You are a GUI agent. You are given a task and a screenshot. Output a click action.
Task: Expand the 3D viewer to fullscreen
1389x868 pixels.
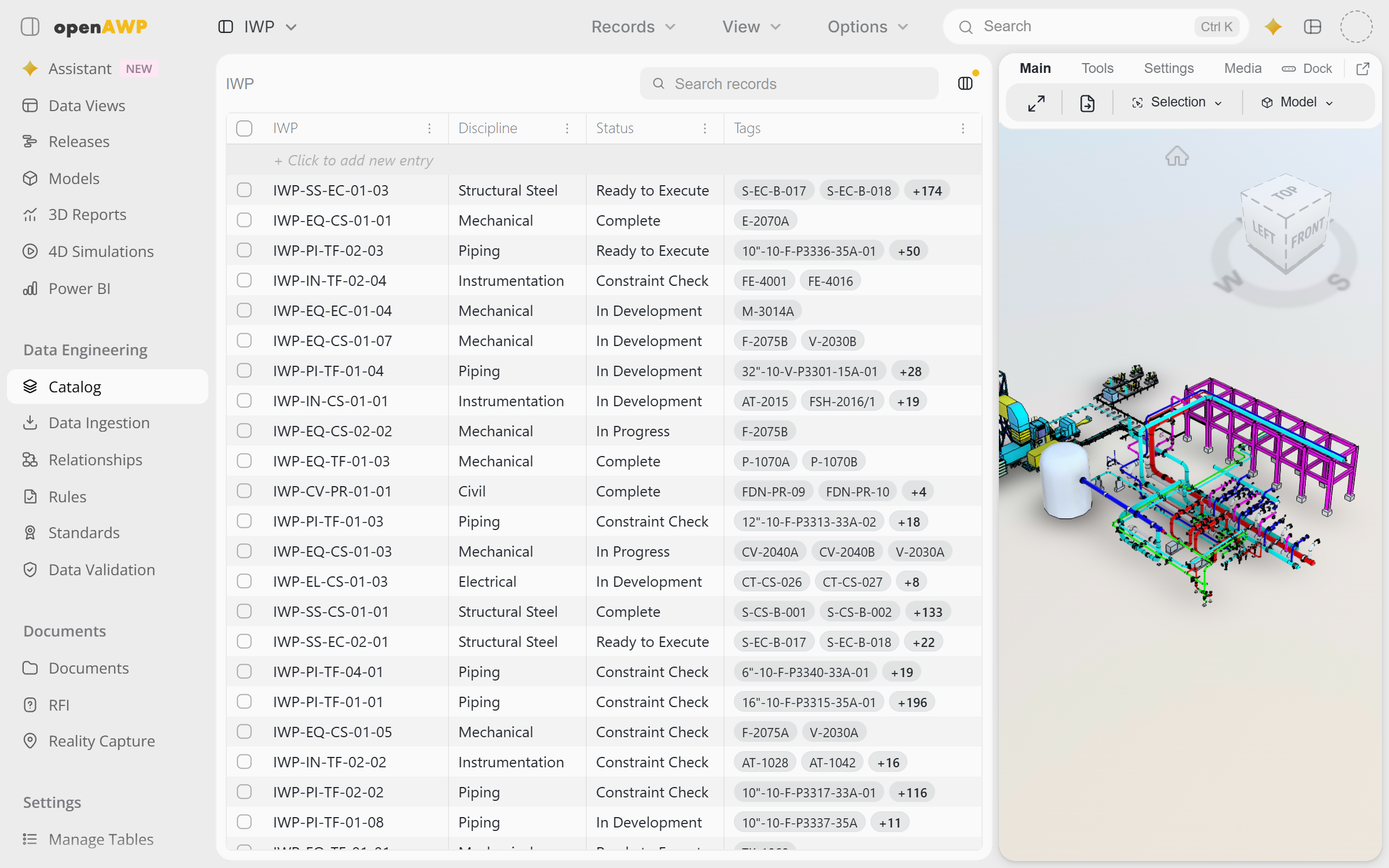tap(1036, 103)
